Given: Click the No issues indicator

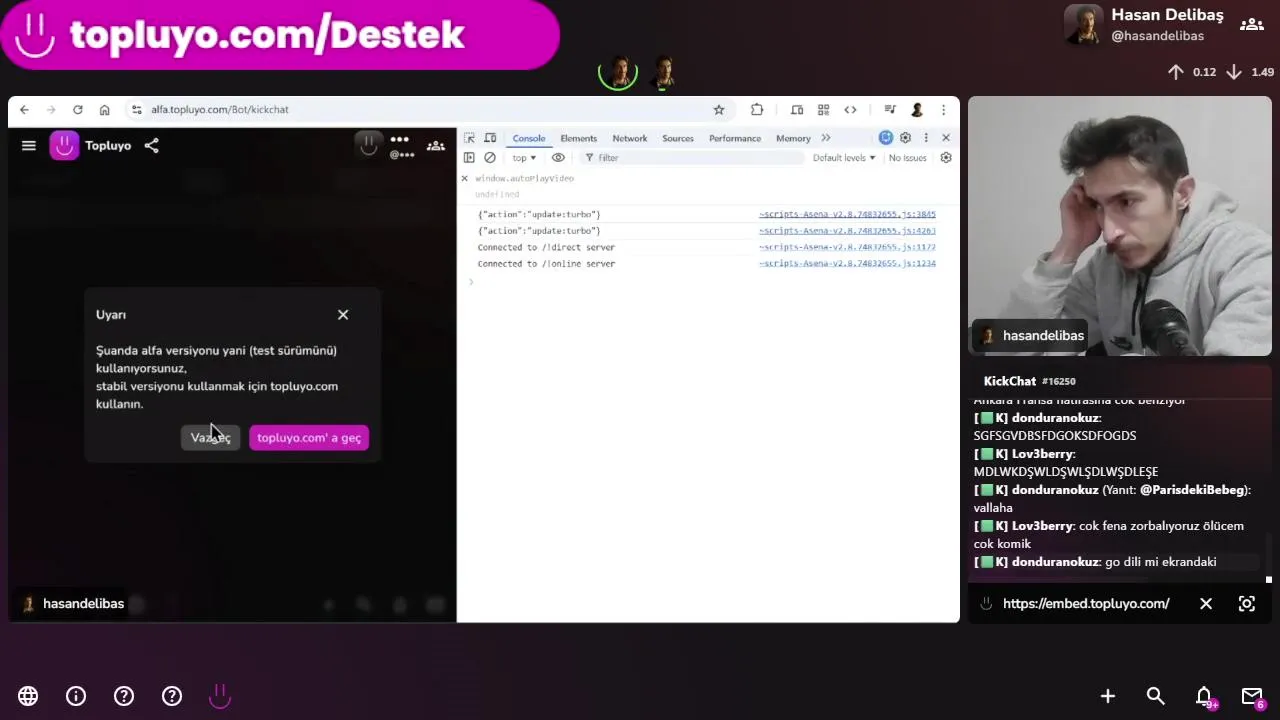Looking at the screenshot, I should [908, 158].
